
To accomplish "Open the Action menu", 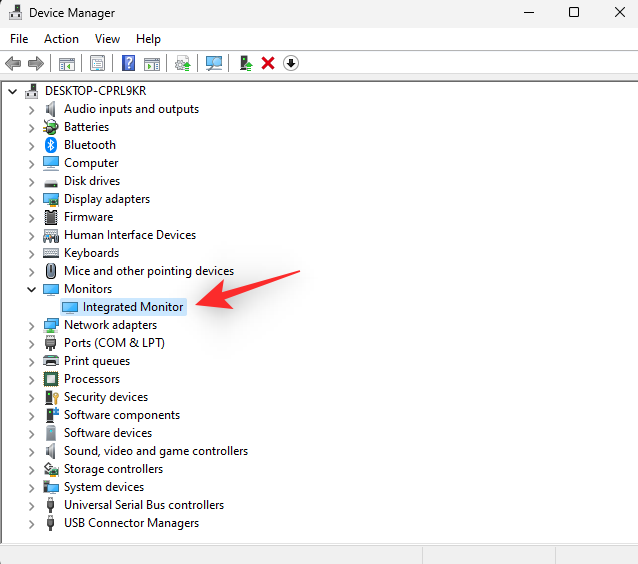I will [x=61, y=39].
